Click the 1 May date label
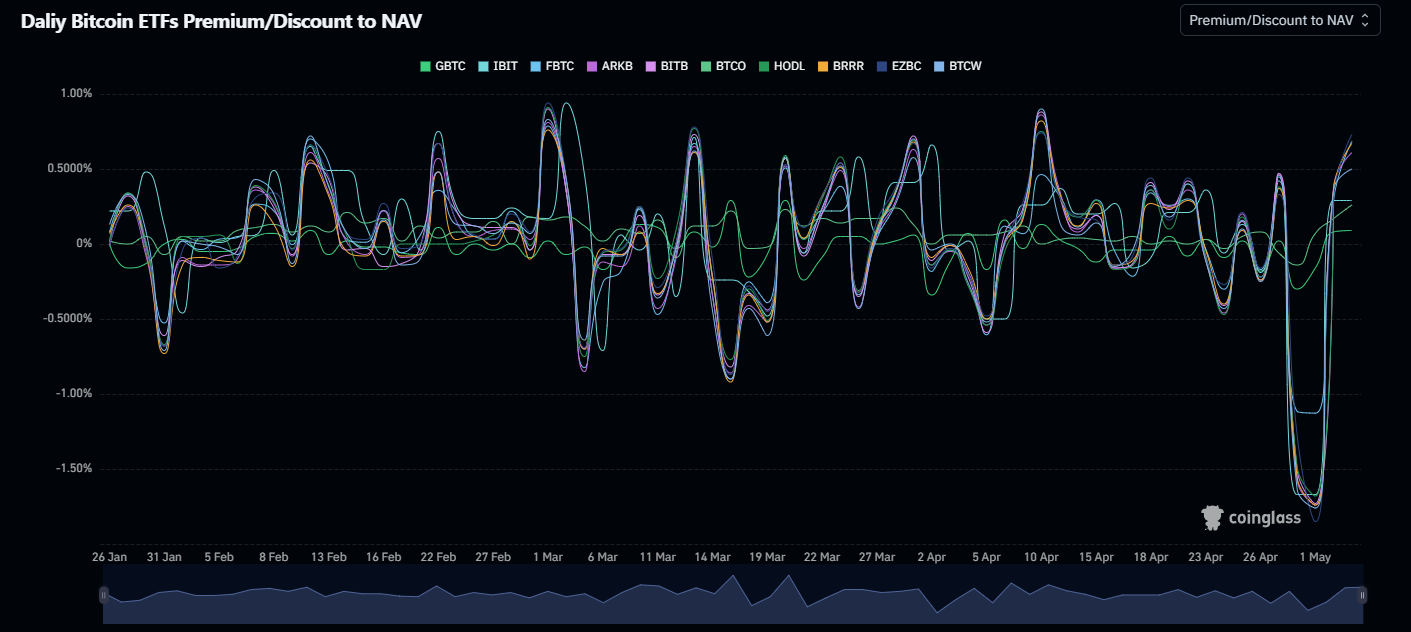The image size is (1411, 632). [1317, 557]
